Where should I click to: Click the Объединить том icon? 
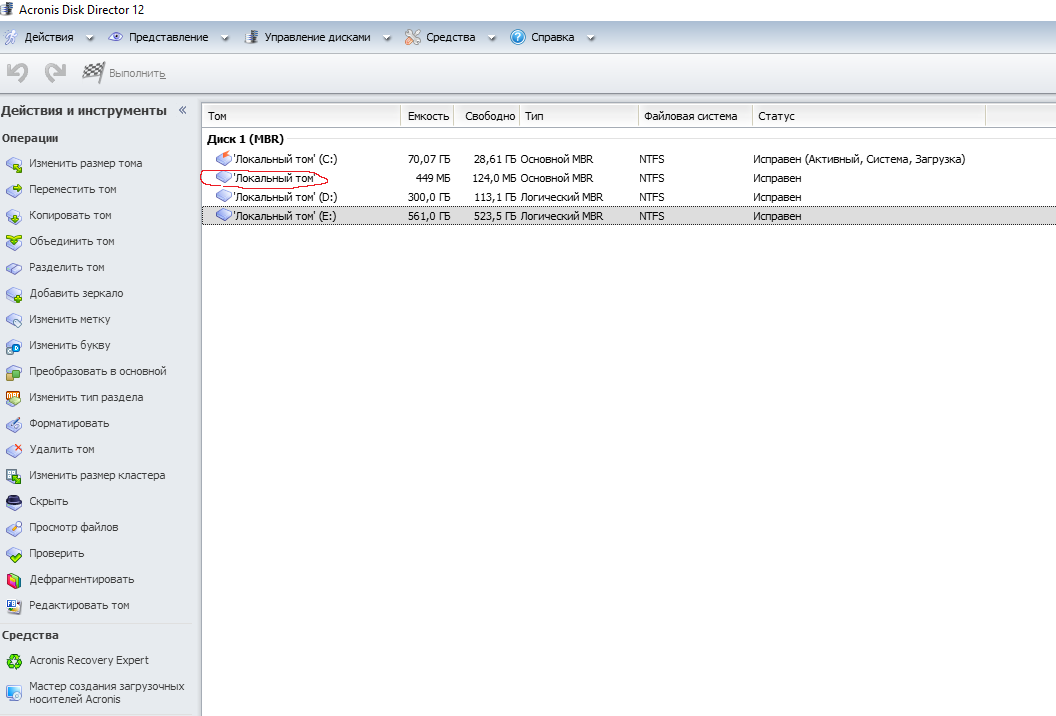pos(13,242)
